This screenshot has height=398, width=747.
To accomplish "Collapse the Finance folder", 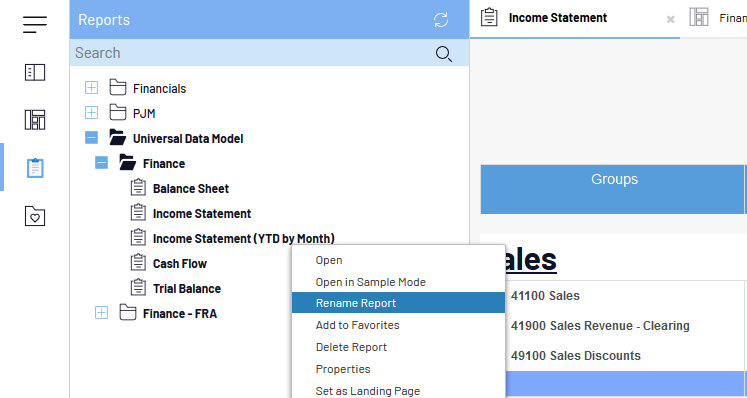I will coord(101,163).
